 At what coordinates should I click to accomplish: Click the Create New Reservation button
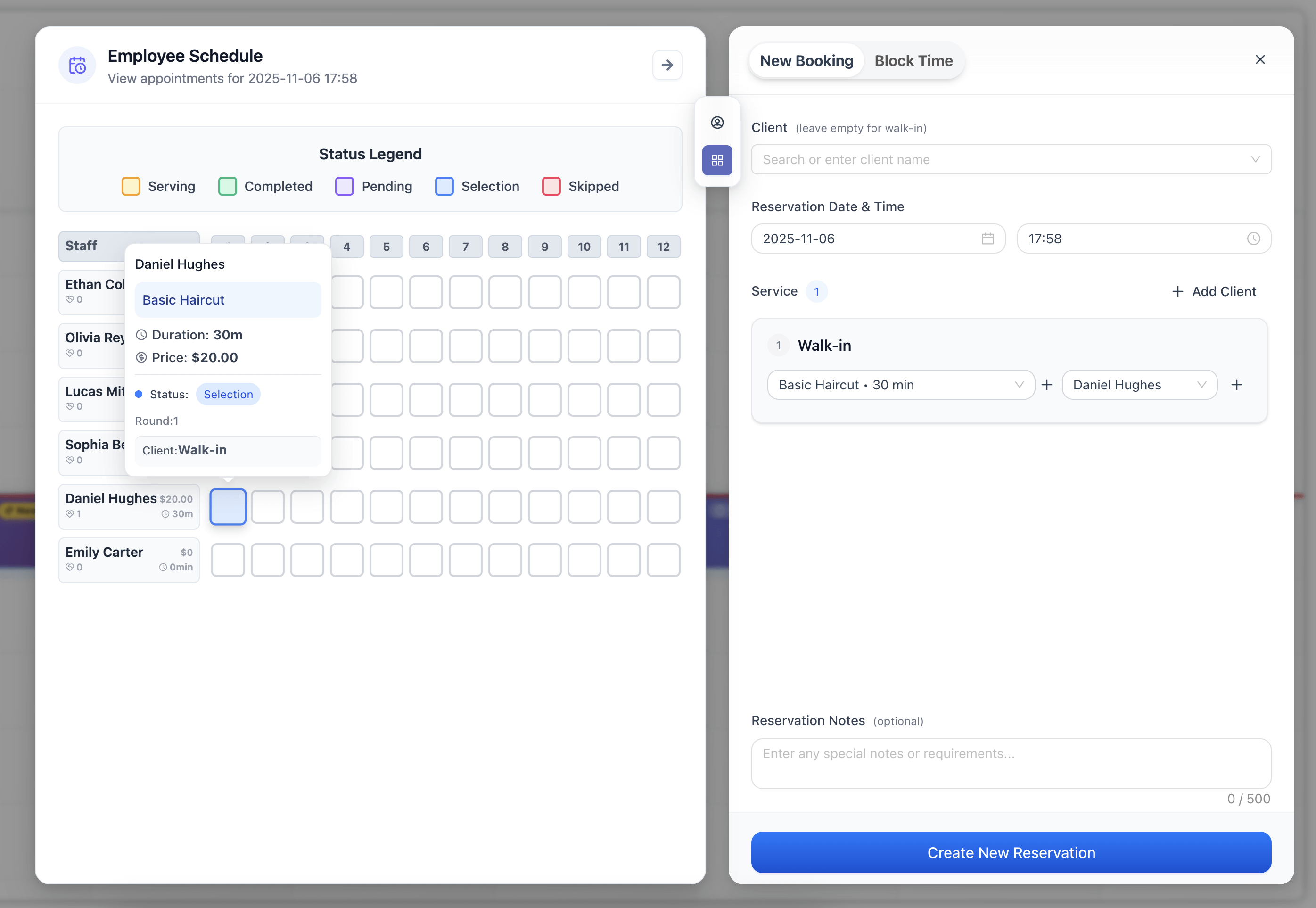click(1011, 852)
